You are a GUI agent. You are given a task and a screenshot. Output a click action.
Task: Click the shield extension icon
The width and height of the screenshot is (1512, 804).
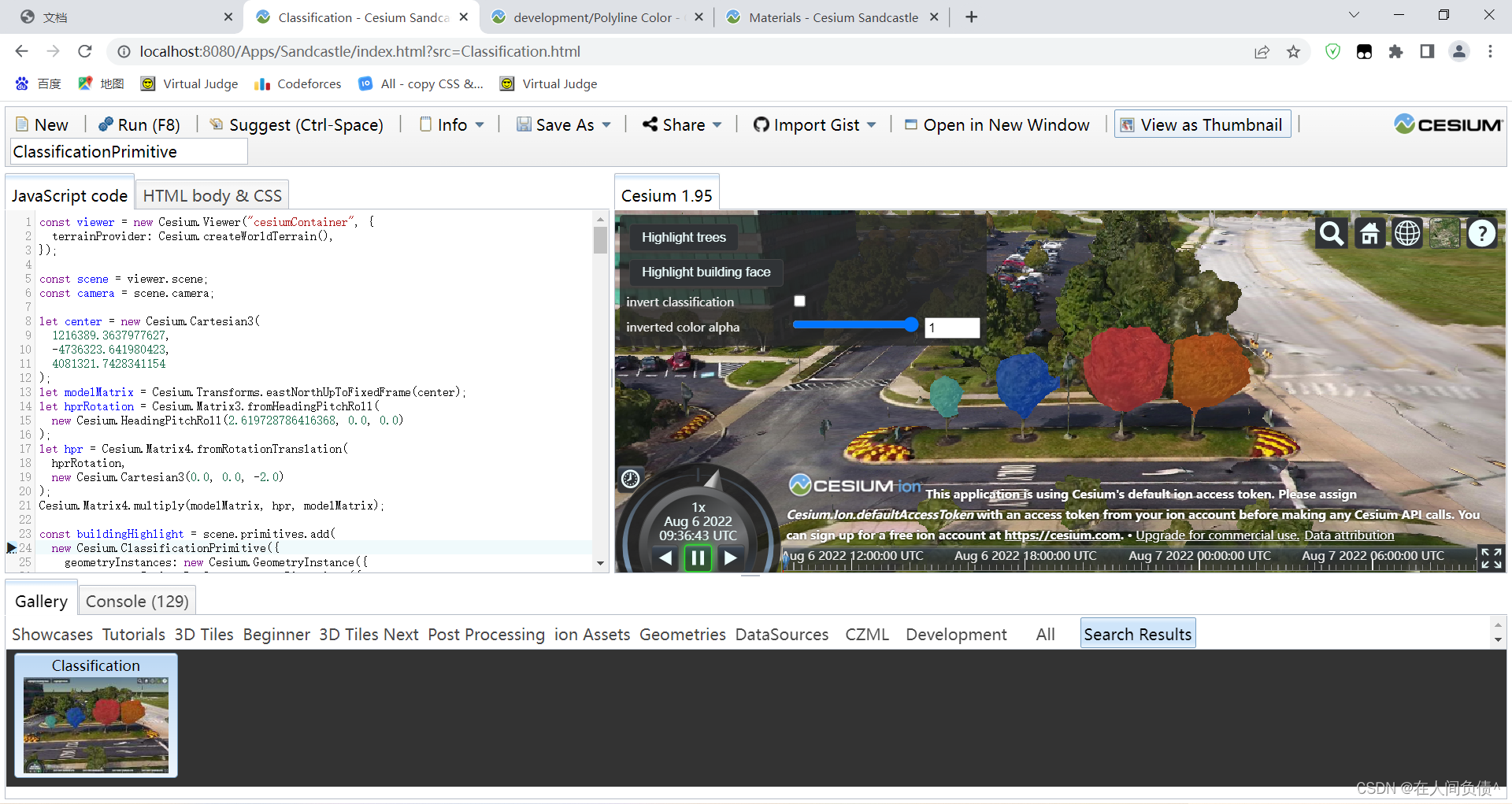click(x=1332, y=51)
